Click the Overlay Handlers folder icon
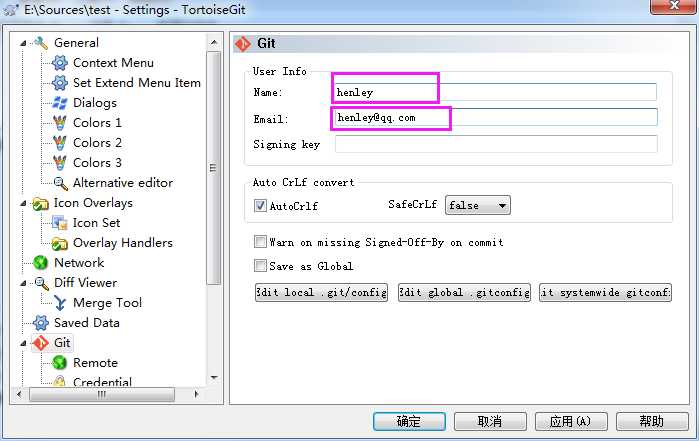 pos(60,243)
